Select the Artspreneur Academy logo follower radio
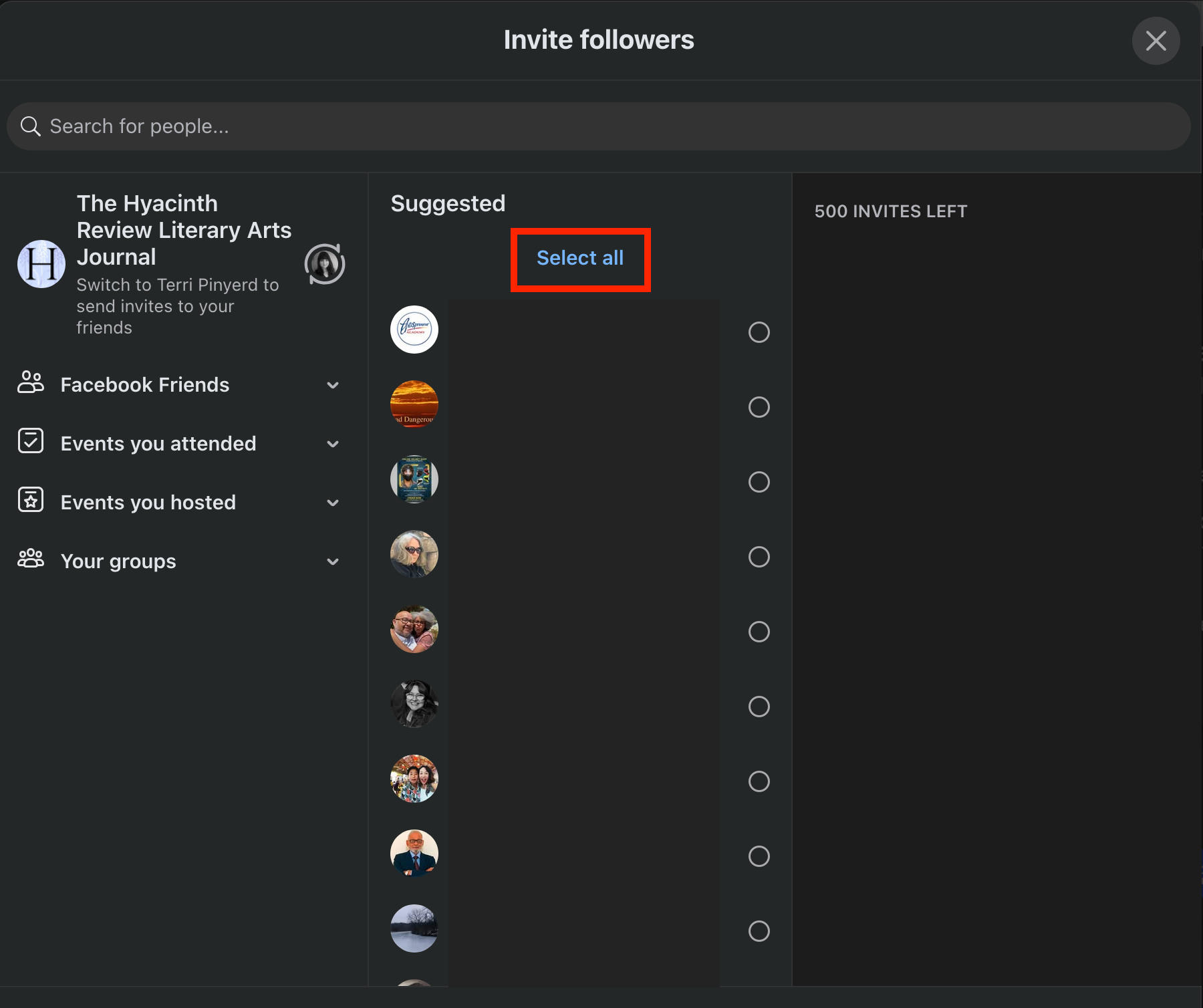This screenshot has height=1008, width=1203. (x=759, y=332)
